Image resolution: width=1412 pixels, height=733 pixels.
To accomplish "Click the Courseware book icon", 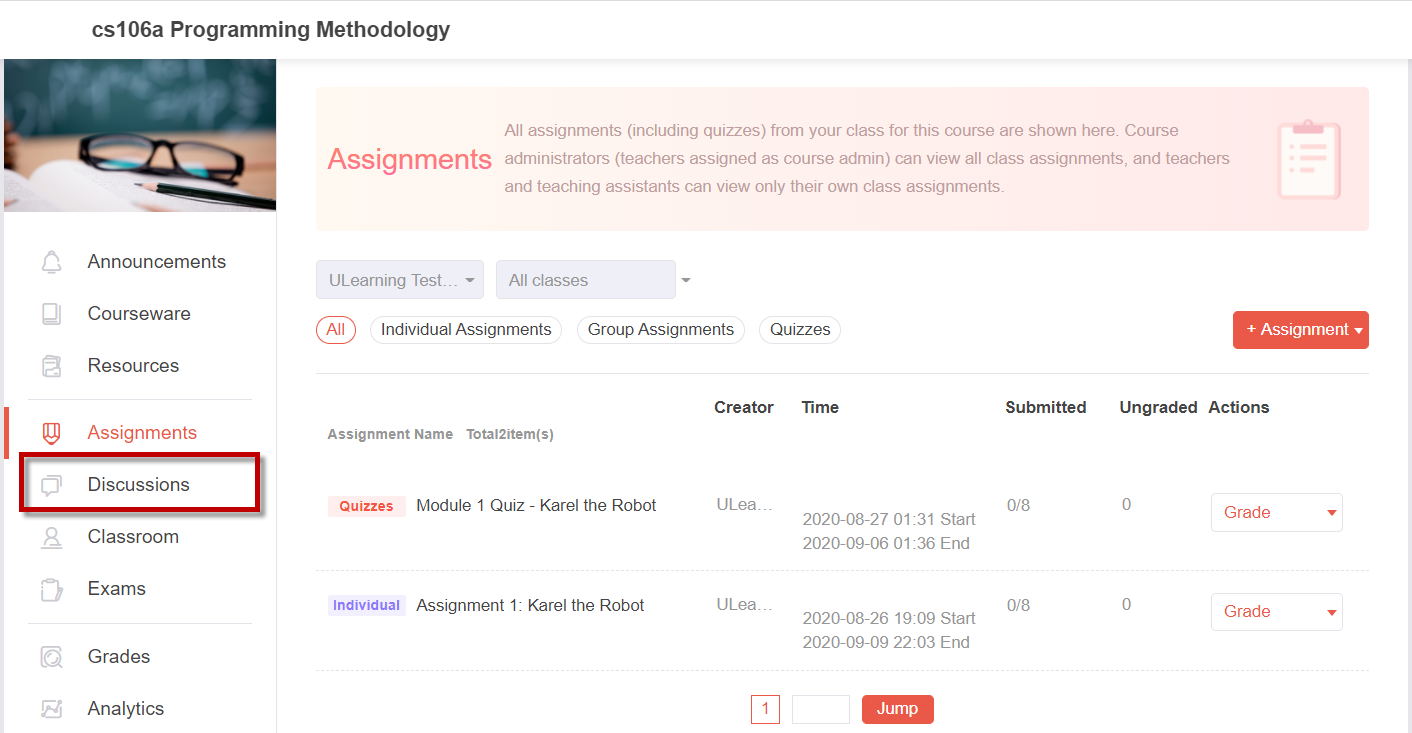I will (51, 314).
